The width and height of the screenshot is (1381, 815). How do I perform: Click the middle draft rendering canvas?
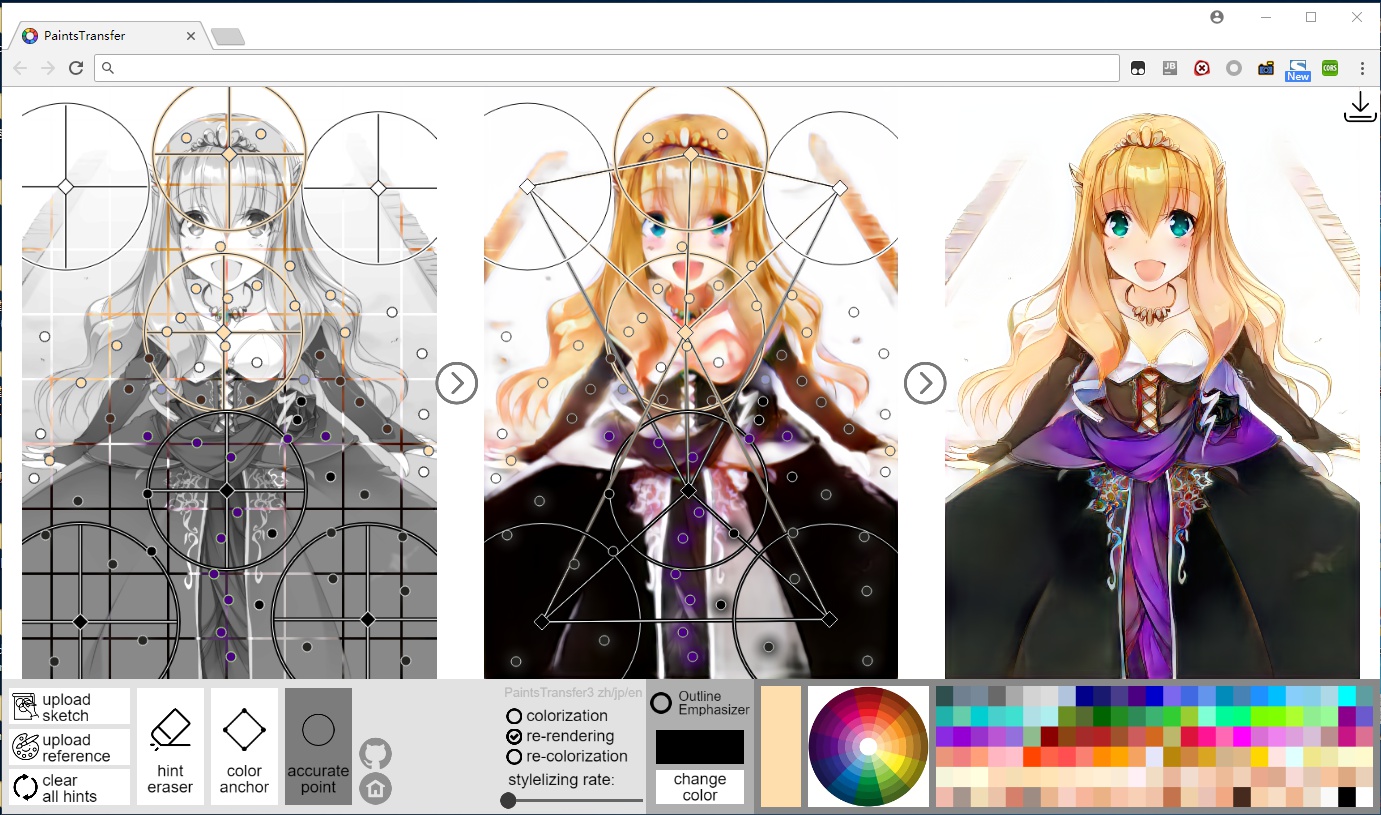(691, 384)
